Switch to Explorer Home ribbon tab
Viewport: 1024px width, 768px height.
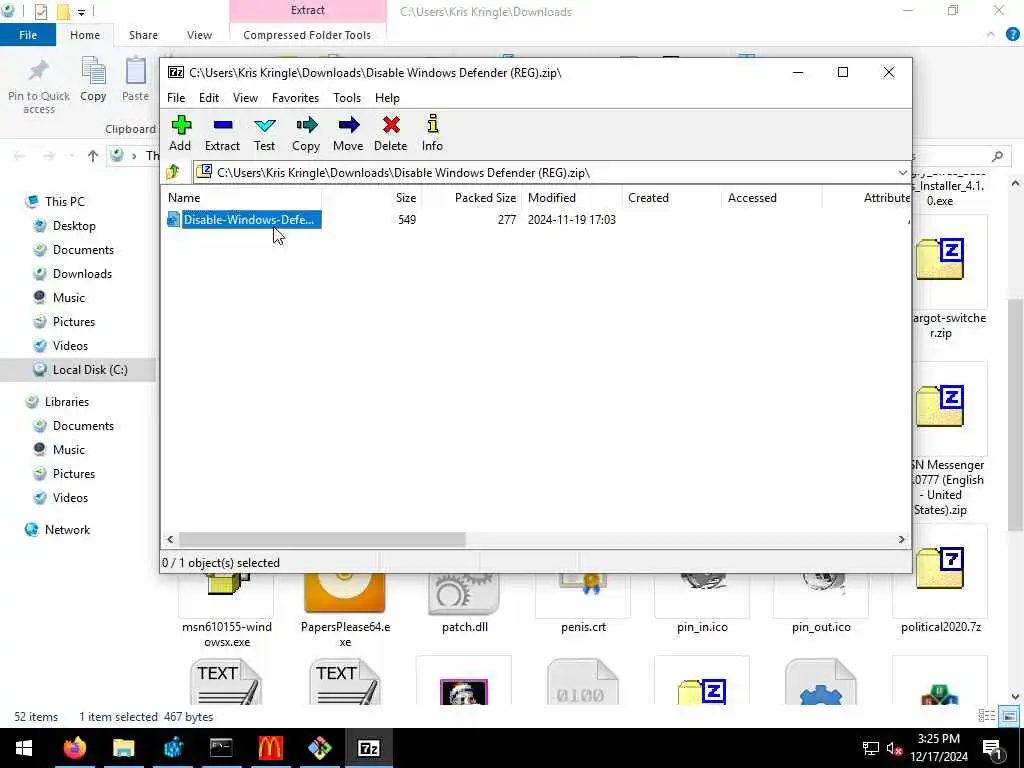[x=85, y=35]
